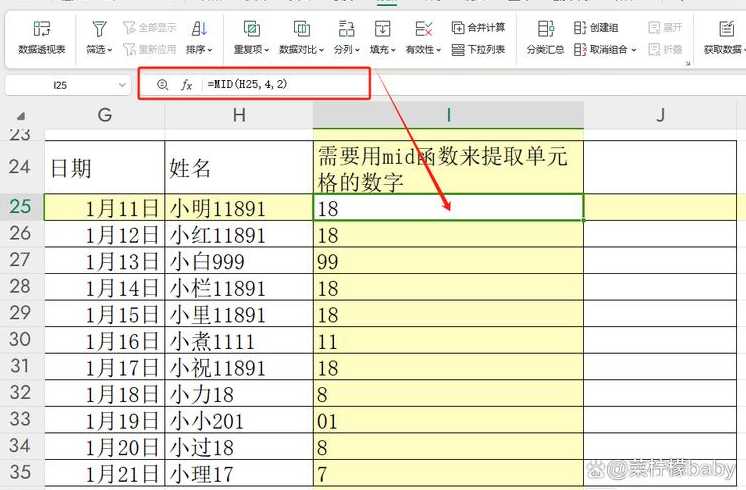
Task: Click the 分类汇总 subtotal icon
Action: point(545,29)
